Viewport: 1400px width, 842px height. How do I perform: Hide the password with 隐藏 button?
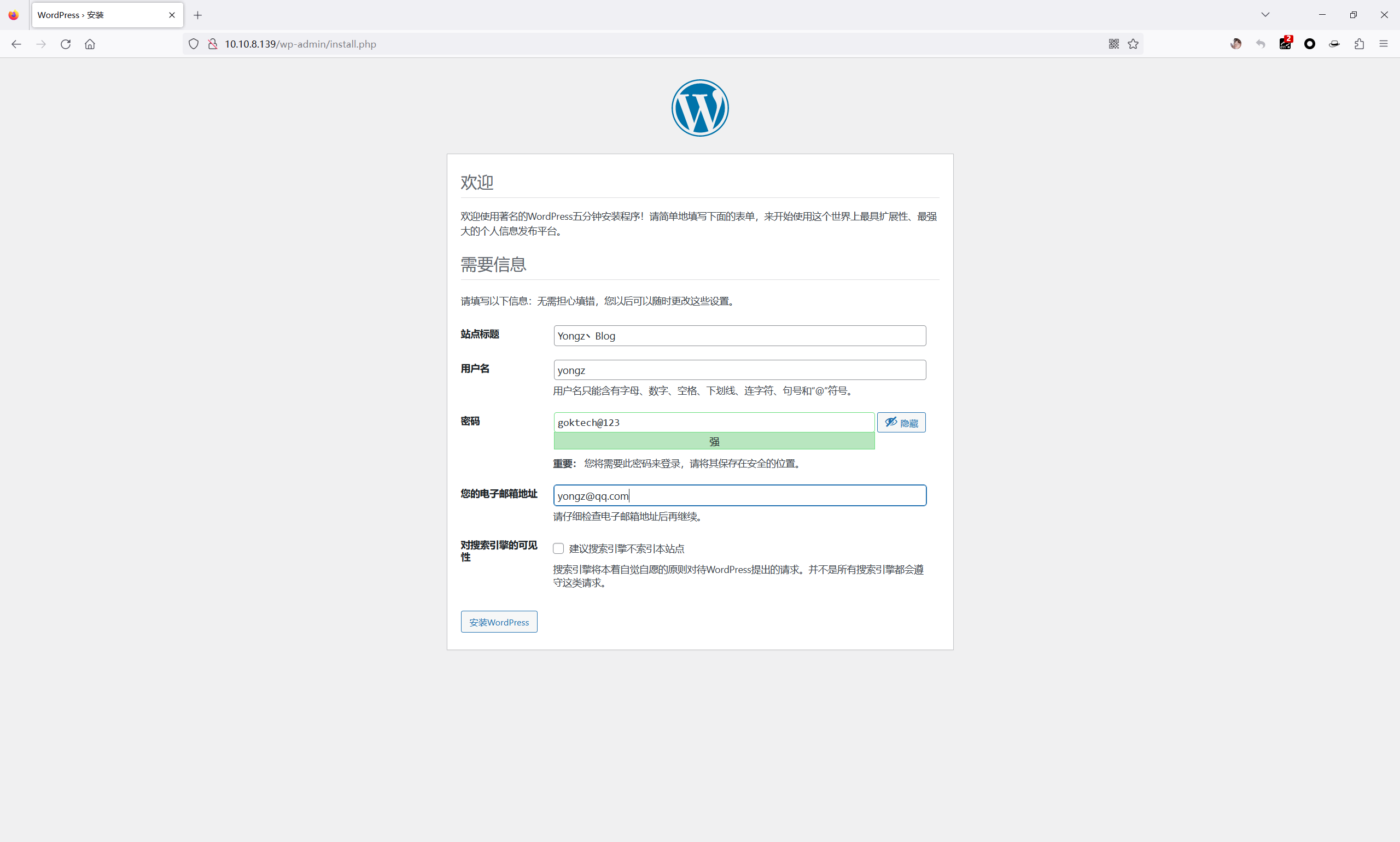(x=901, y=423)
